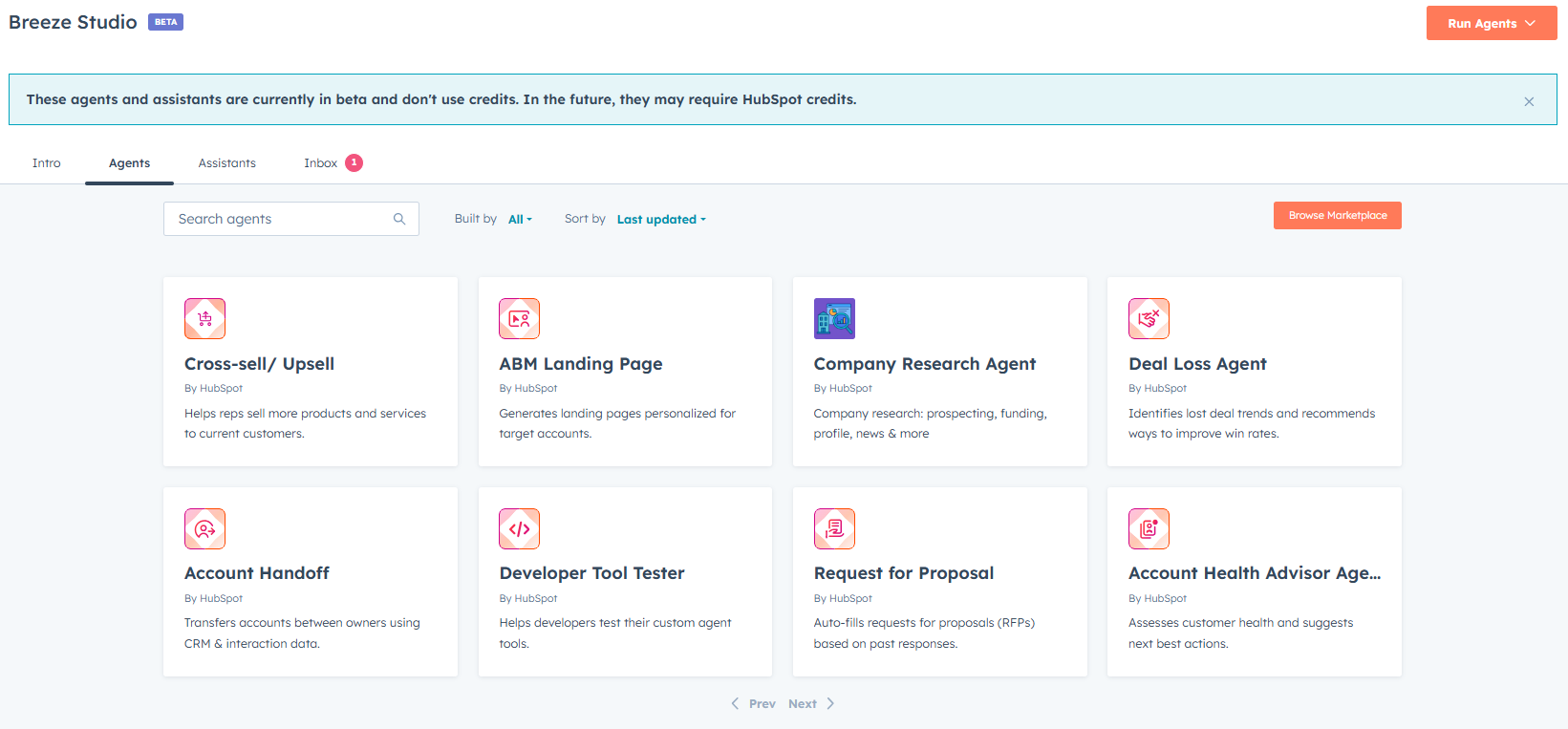Click the Account Health Advisor icon
This screenshot has width=1568, height=729.
point(1149,528)
